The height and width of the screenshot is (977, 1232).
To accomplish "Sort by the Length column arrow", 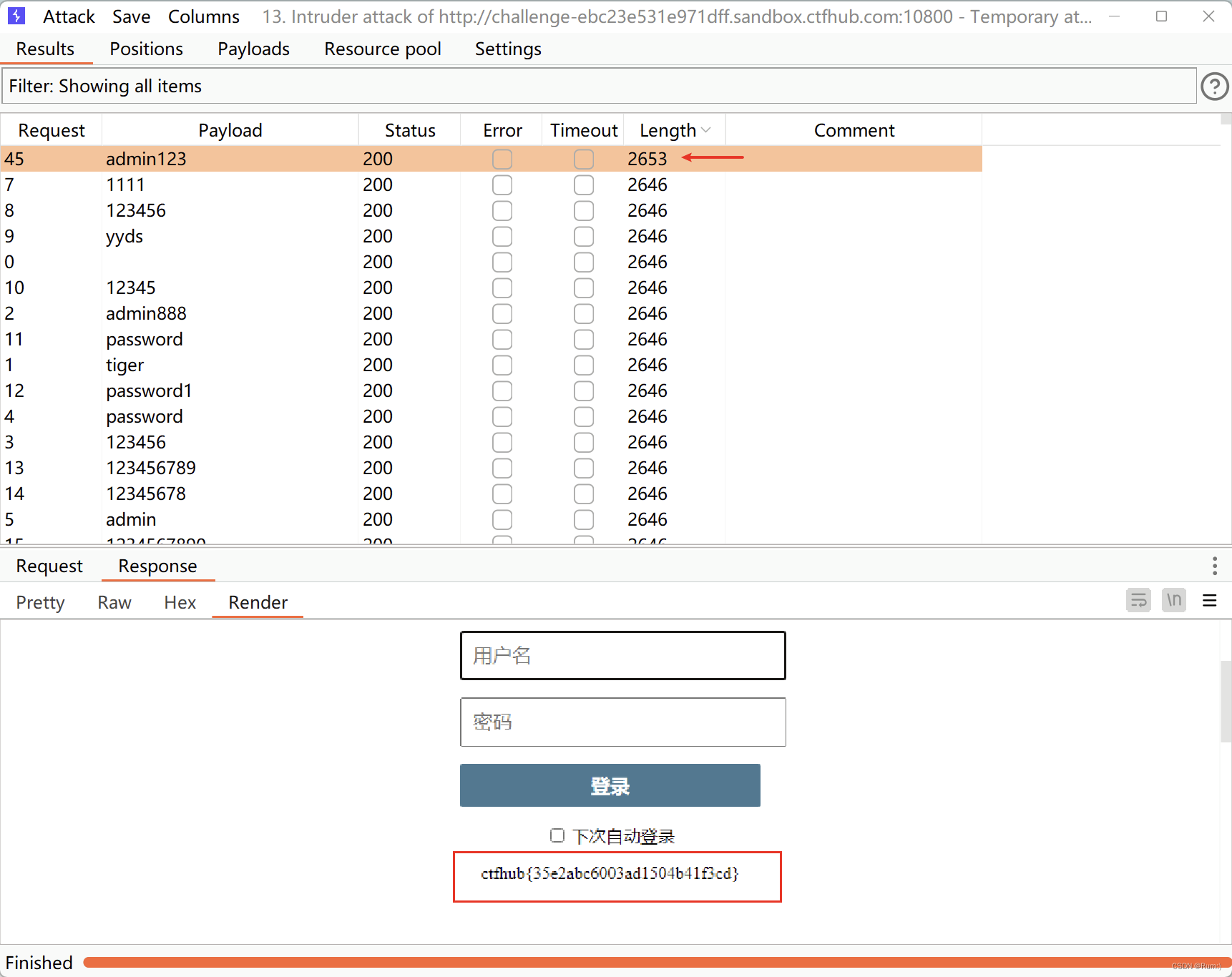I will click(x=706, y=130).
